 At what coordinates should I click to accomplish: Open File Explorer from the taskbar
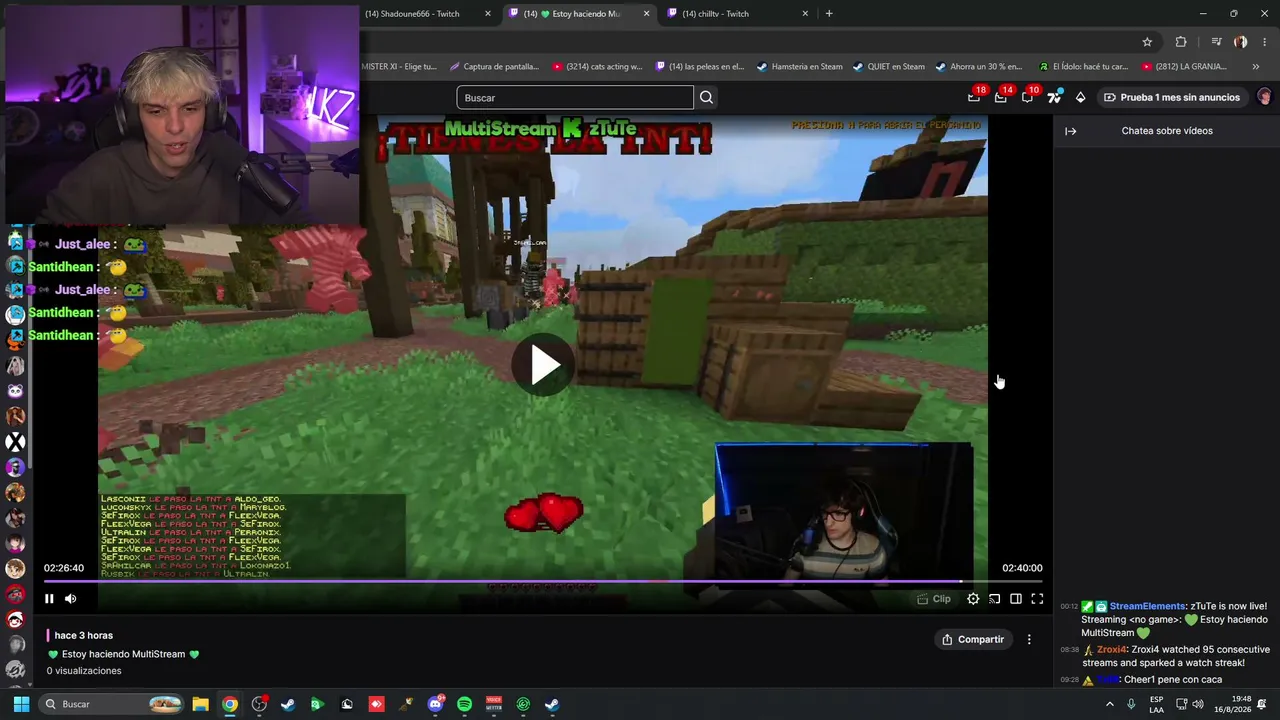click(x=200, y=704)
